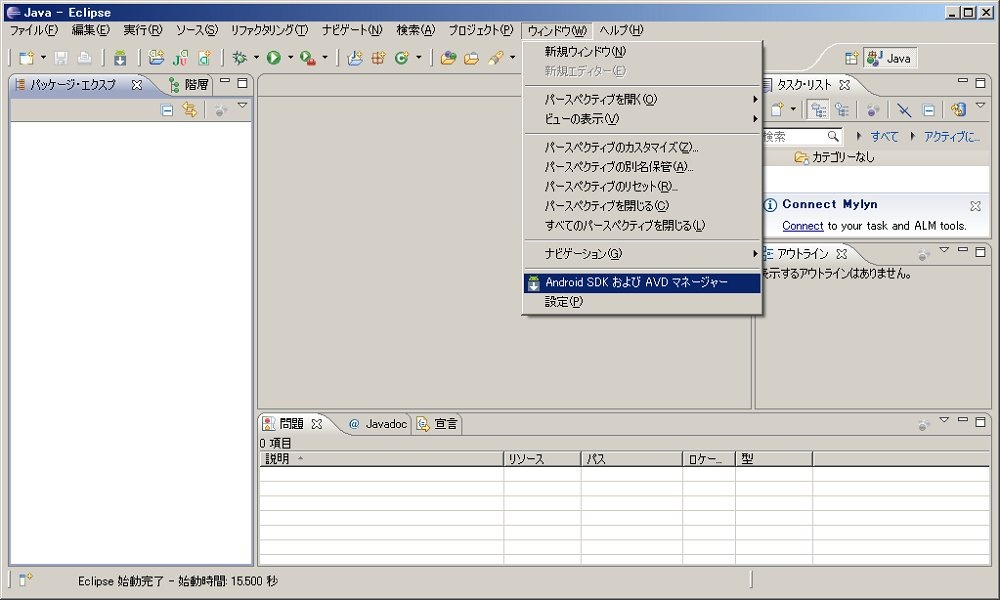Open the New Java Class dropdown arrow

point(418,57)
